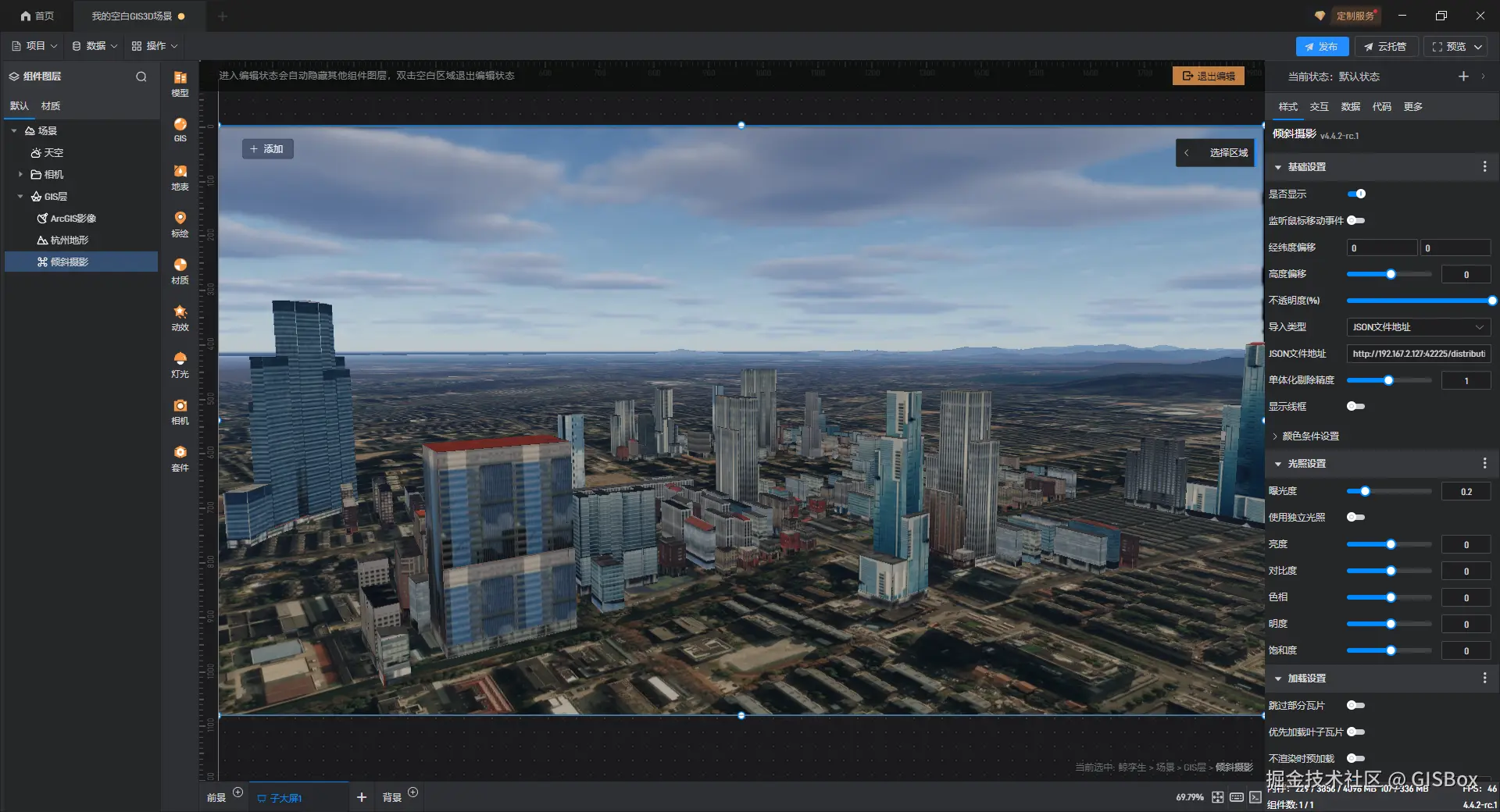Click the JSON文件地址 input field
1500x812 pixels.
click(1418, 354)
